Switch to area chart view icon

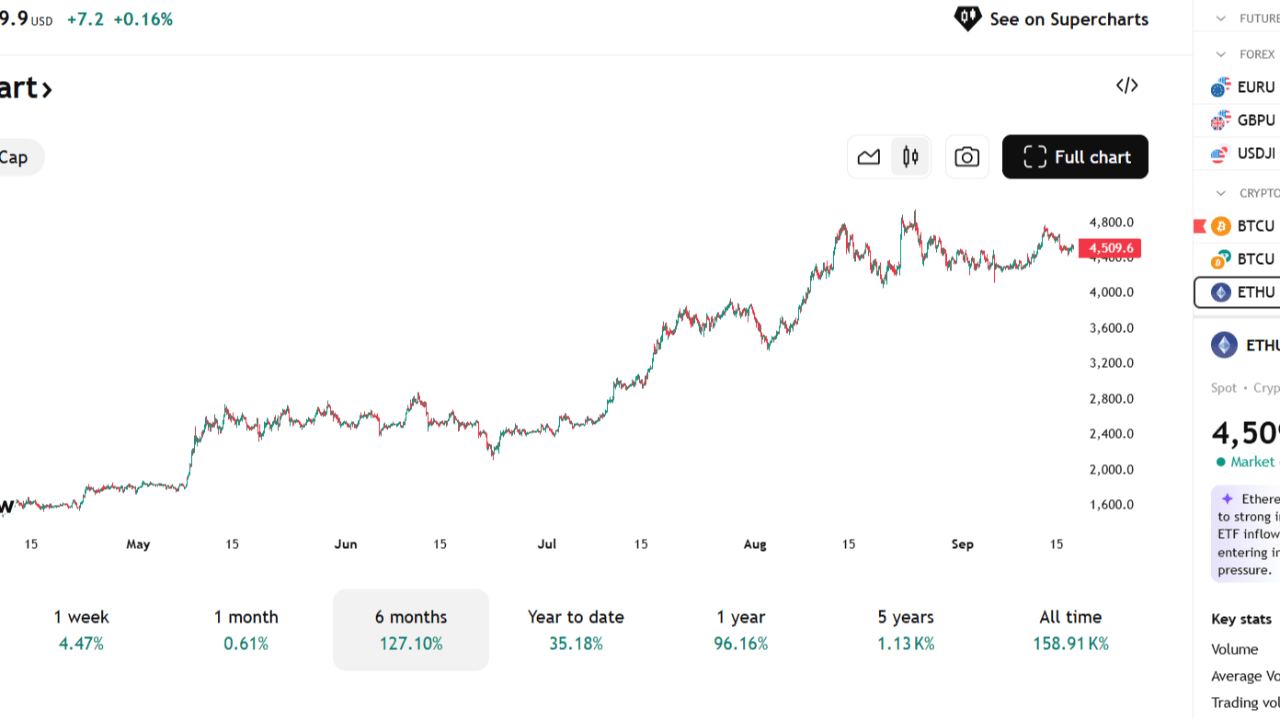tap(869, 157)
